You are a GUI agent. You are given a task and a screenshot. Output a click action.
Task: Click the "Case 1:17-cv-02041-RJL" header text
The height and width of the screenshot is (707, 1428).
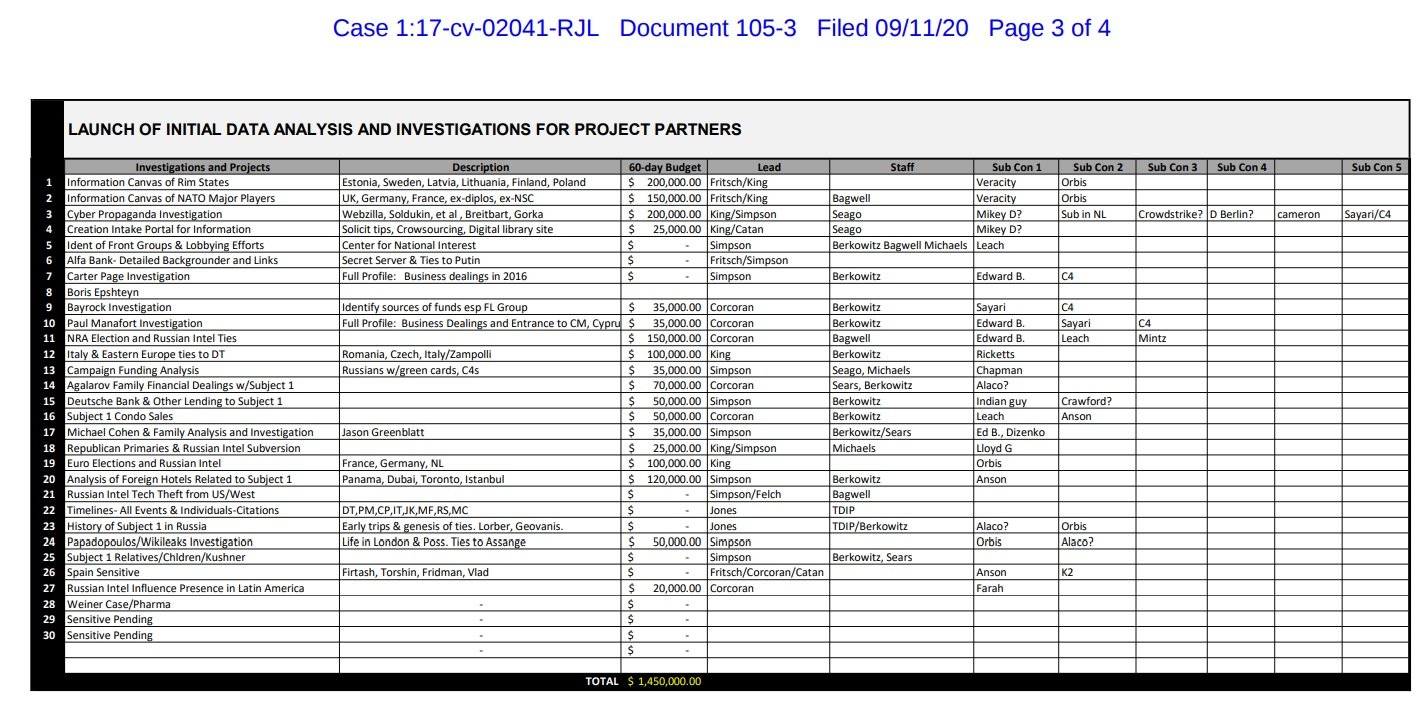[x=465, y=28]
